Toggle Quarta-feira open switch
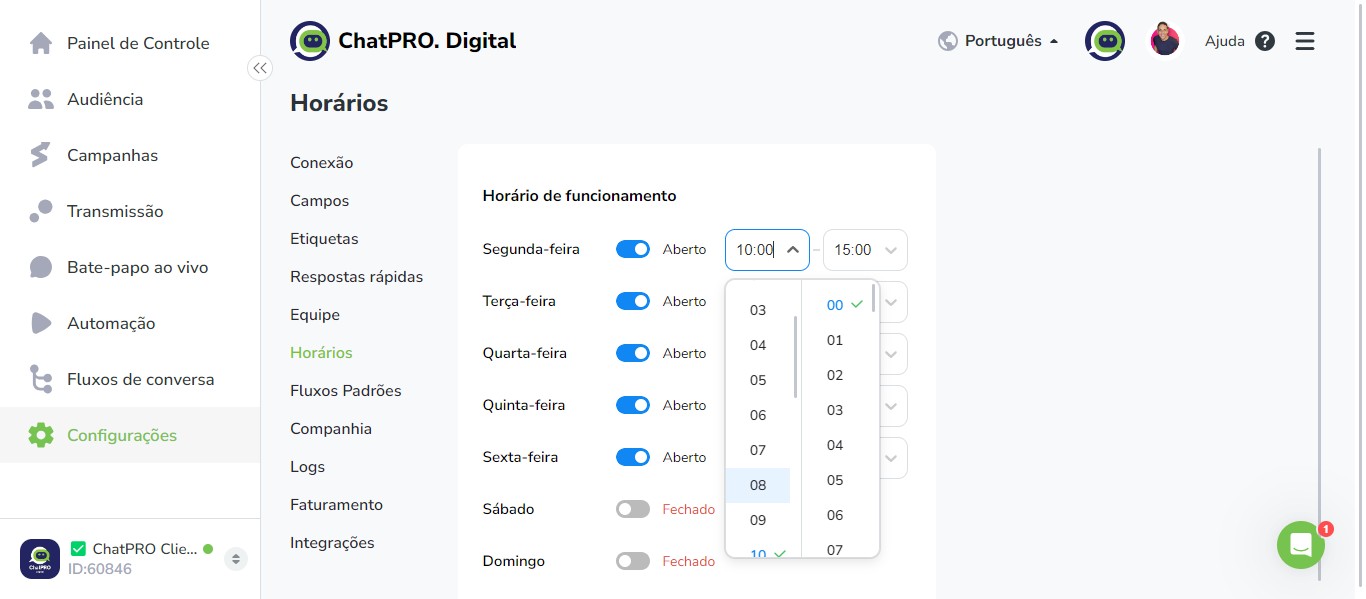The height and width of the screenshot is (599, 1366). pyautogui.click(x=633, y=353)
